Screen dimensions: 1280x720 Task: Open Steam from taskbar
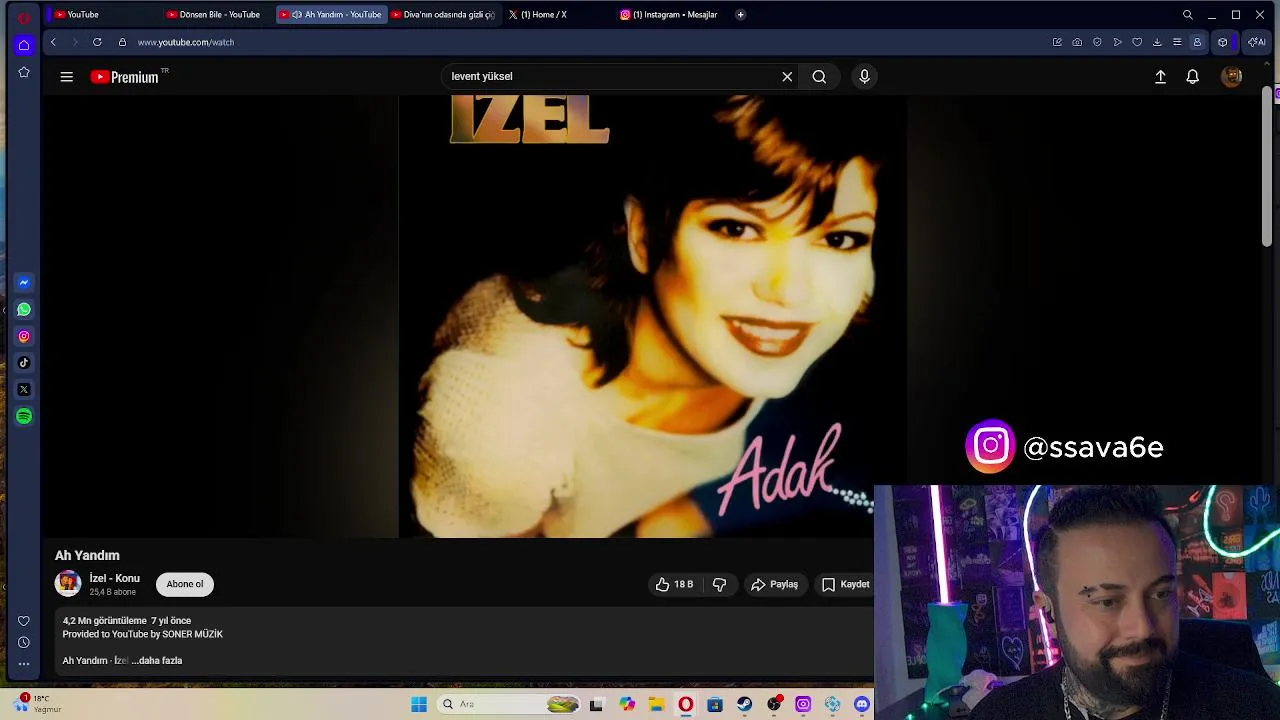click(x=744, y=704)
